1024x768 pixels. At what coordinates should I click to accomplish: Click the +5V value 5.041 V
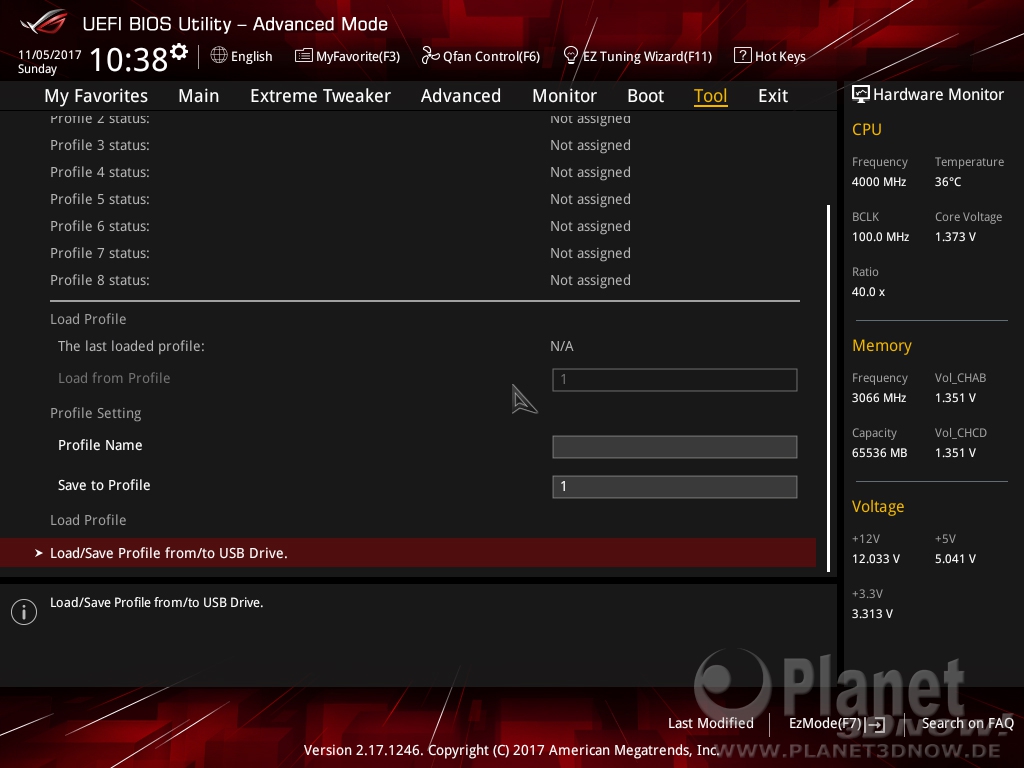click(955, 559)
